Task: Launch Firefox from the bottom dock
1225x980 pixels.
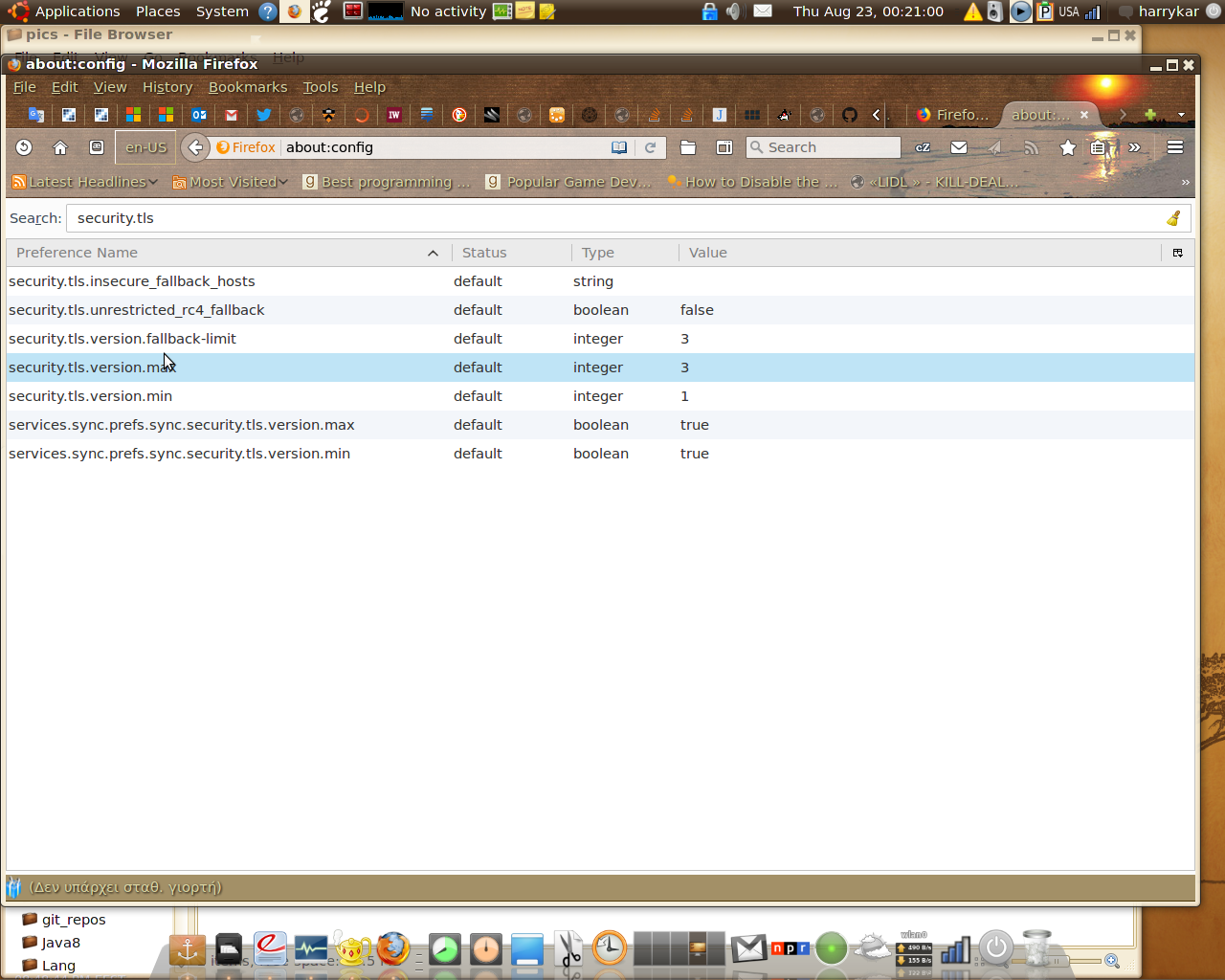Action: [391, 948]
